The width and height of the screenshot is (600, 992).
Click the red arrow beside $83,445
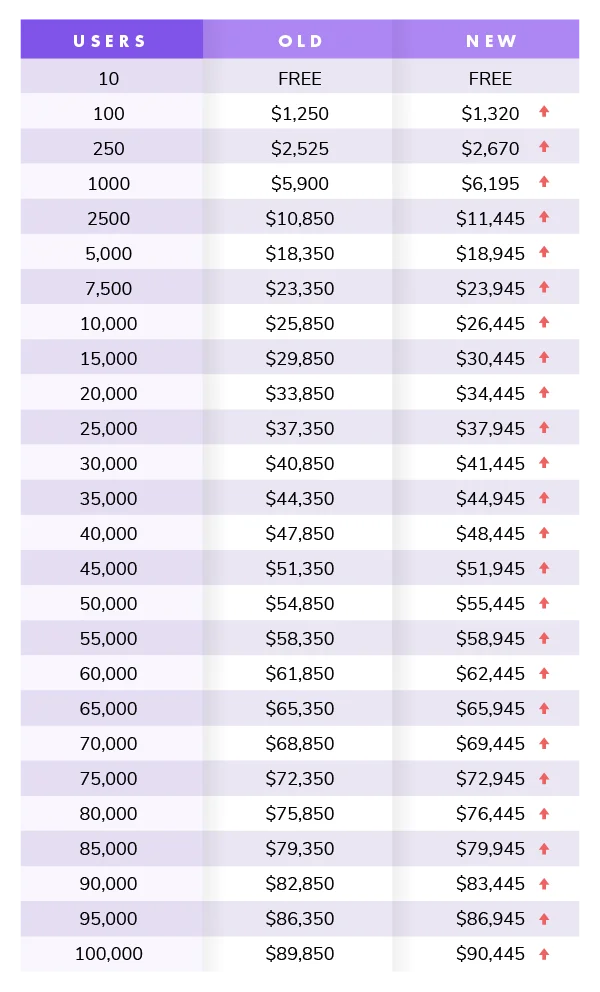[x=544, y=883]
